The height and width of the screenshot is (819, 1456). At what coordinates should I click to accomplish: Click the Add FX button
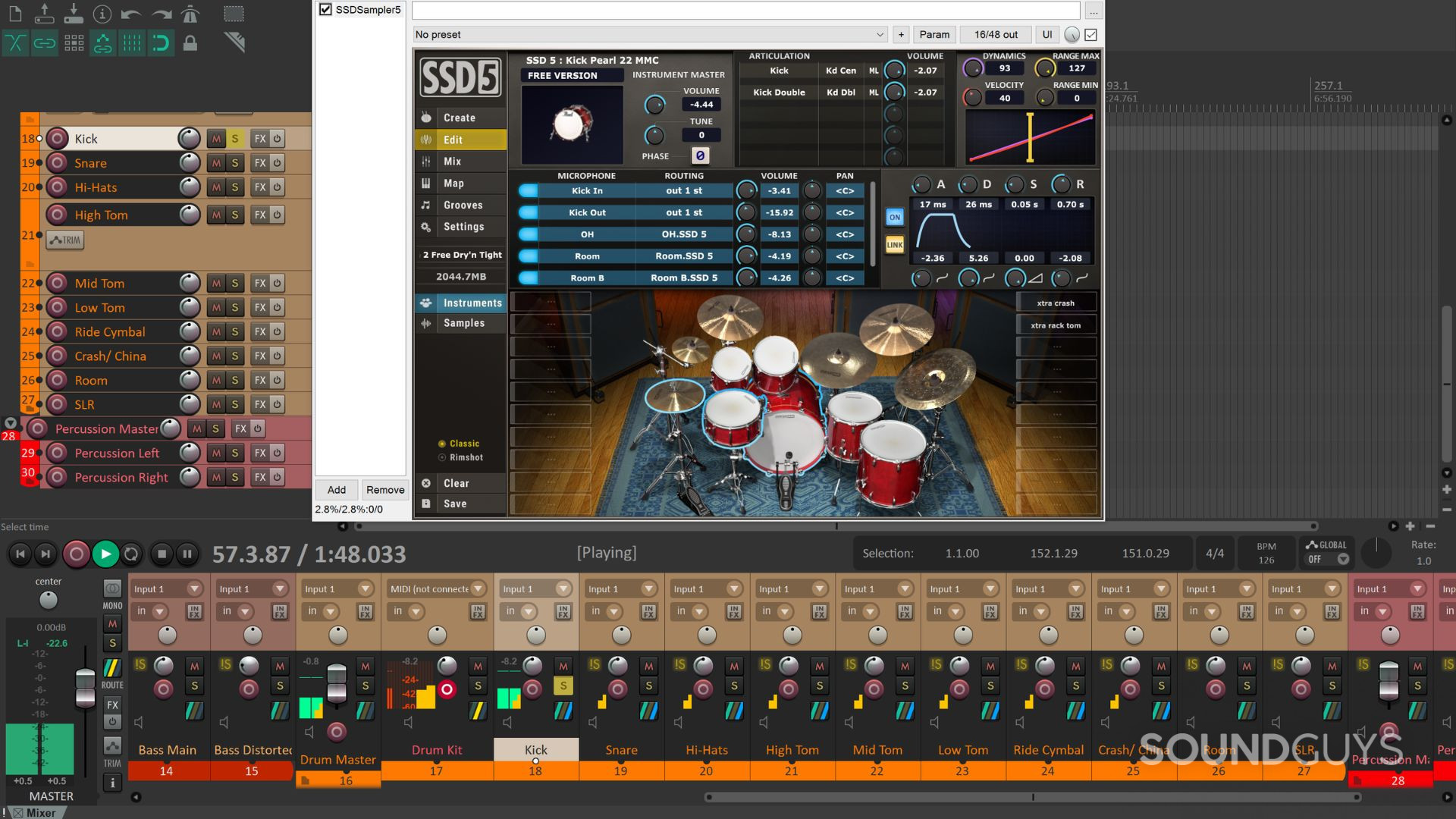(x=337, y=490)
